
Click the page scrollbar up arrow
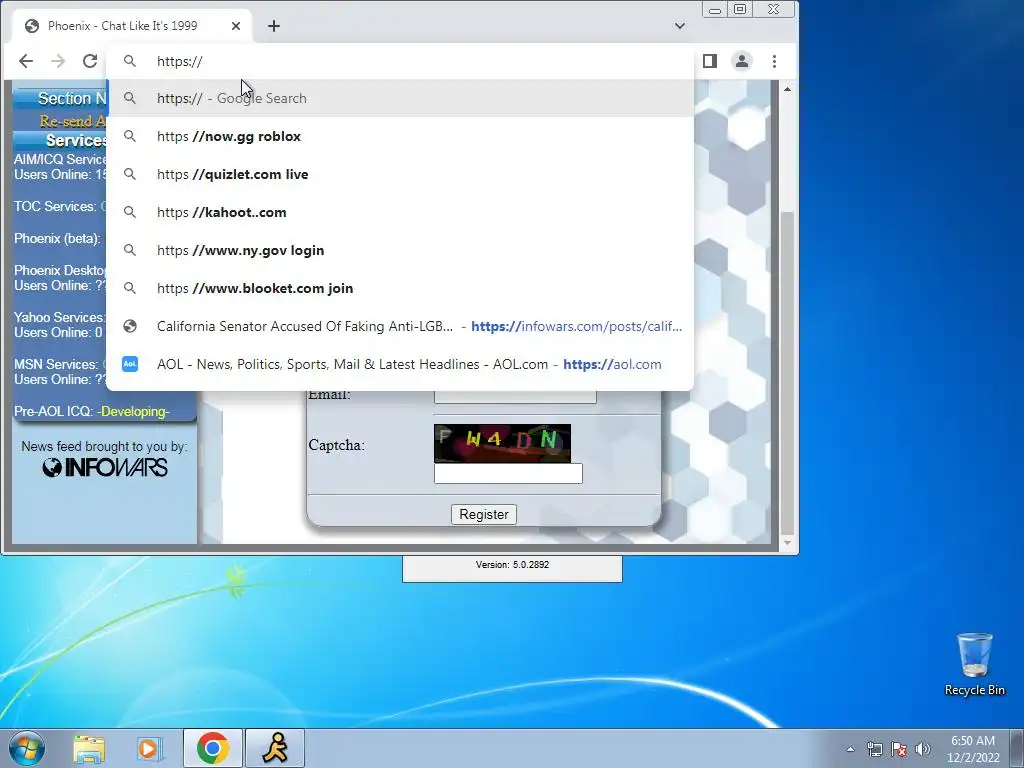788,89
